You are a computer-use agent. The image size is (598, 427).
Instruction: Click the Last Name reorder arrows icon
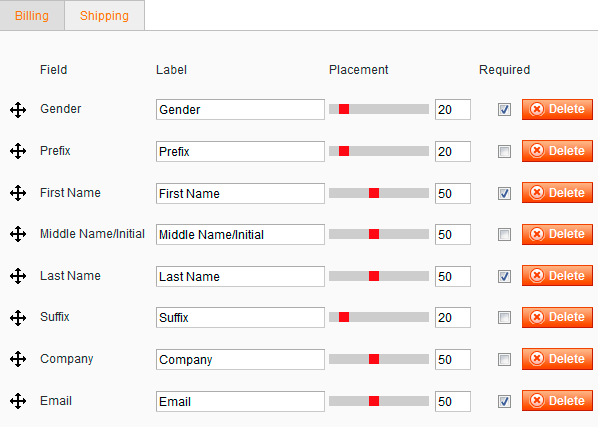click(18, 276)
